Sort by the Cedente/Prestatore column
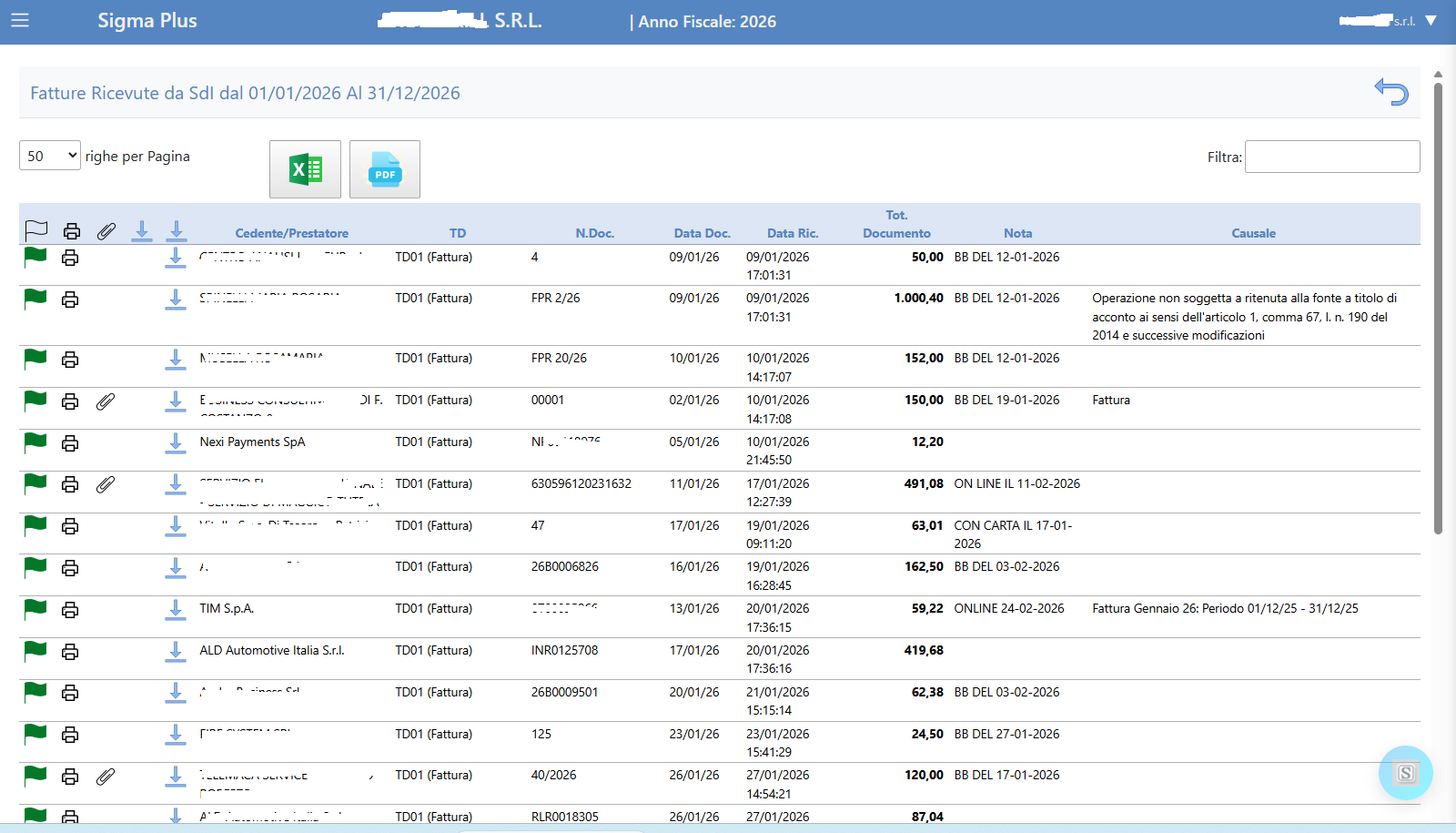 (291, 233)
